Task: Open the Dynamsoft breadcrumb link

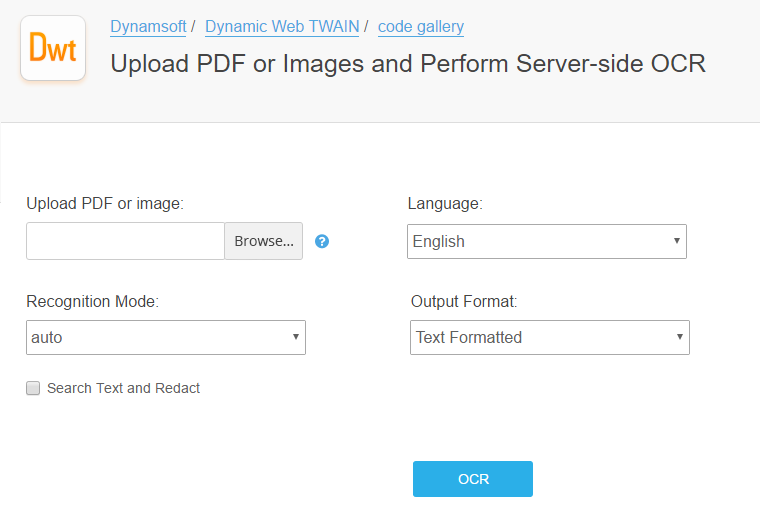Action: click(x=148, y=27)
